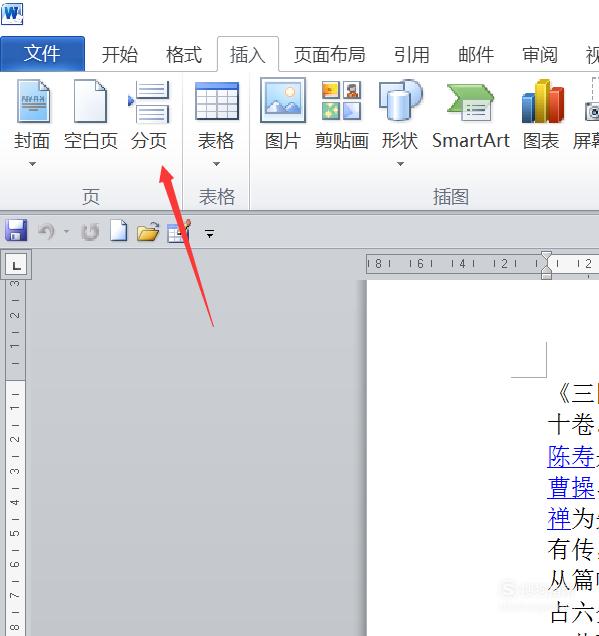Viewport: 599px width, 636px height.
Task: Click the tab stop selector (L) button
Action: [16, 265]
